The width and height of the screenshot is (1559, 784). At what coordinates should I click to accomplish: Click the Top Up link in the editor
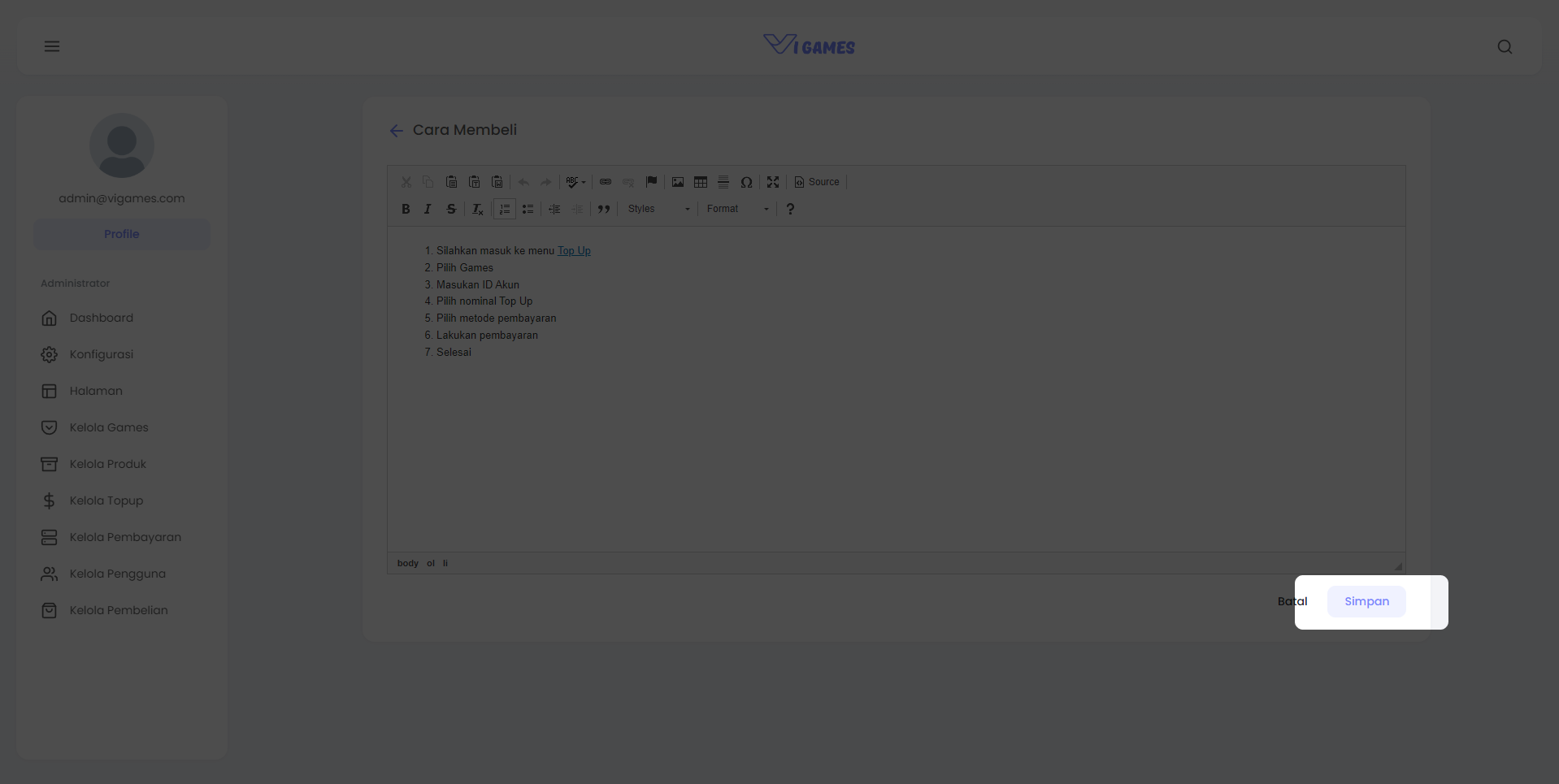coord(574,251)
